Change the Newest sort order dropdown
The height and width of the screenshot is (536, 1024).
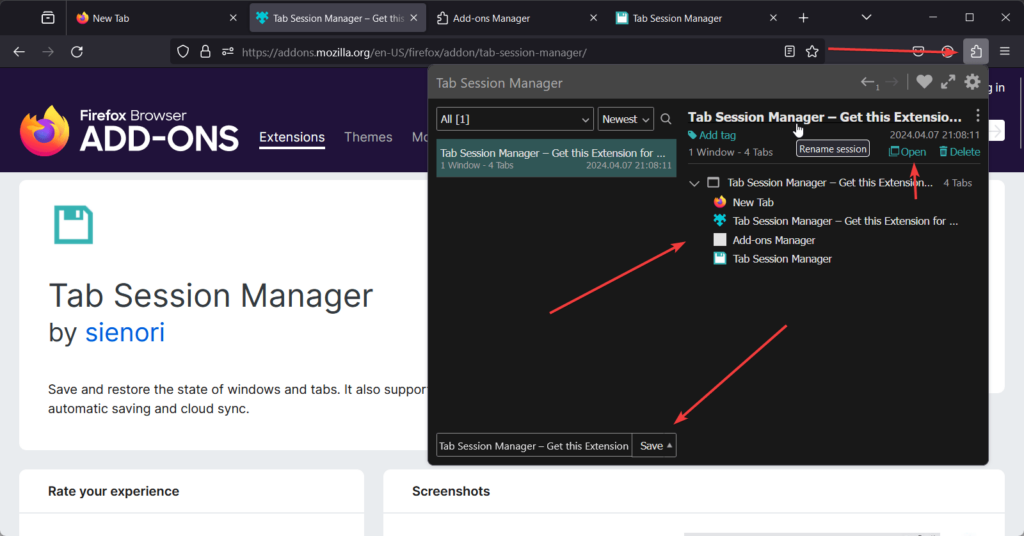[626, 119]
